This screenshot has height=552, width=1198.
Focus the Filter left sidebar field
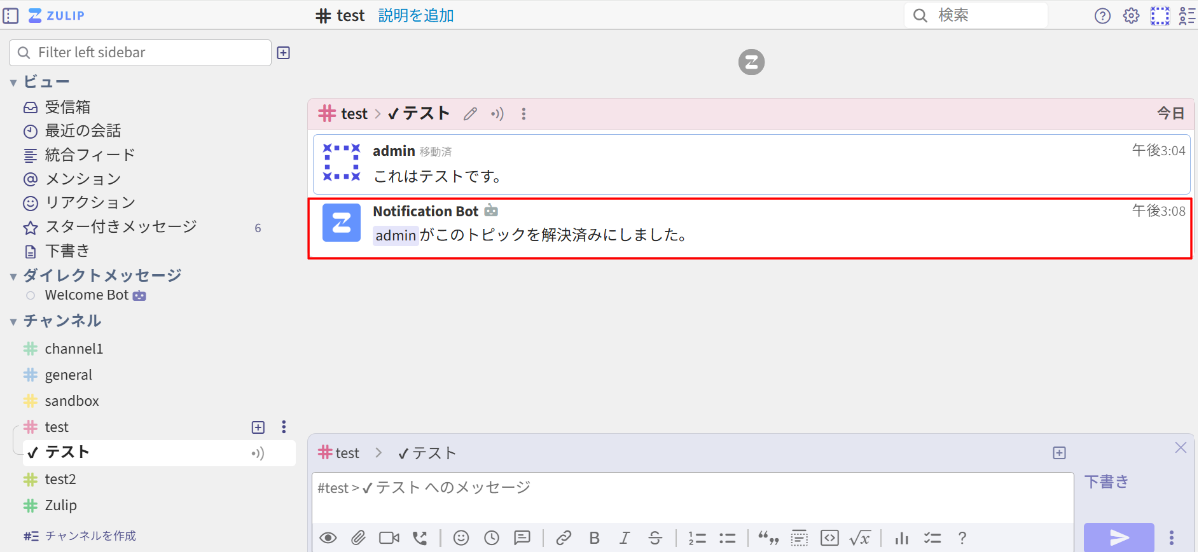pos(141,53)
